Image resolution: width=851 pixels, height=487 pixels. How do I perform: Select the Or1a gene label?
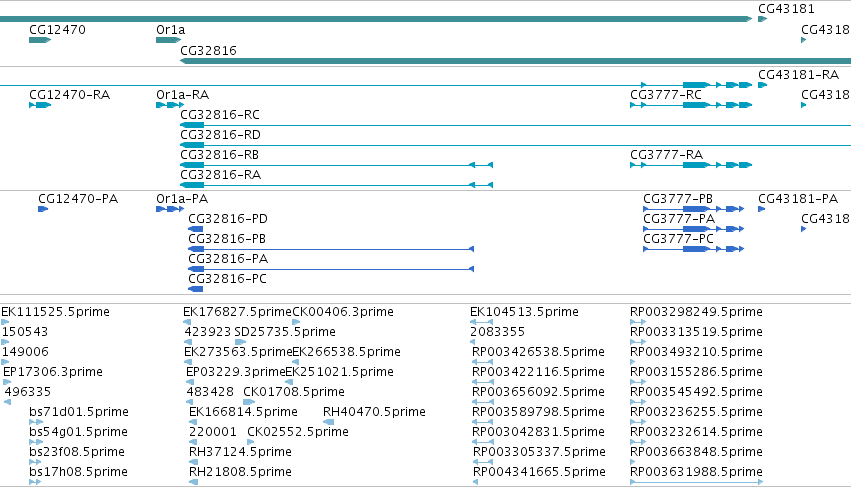[170, 30]
